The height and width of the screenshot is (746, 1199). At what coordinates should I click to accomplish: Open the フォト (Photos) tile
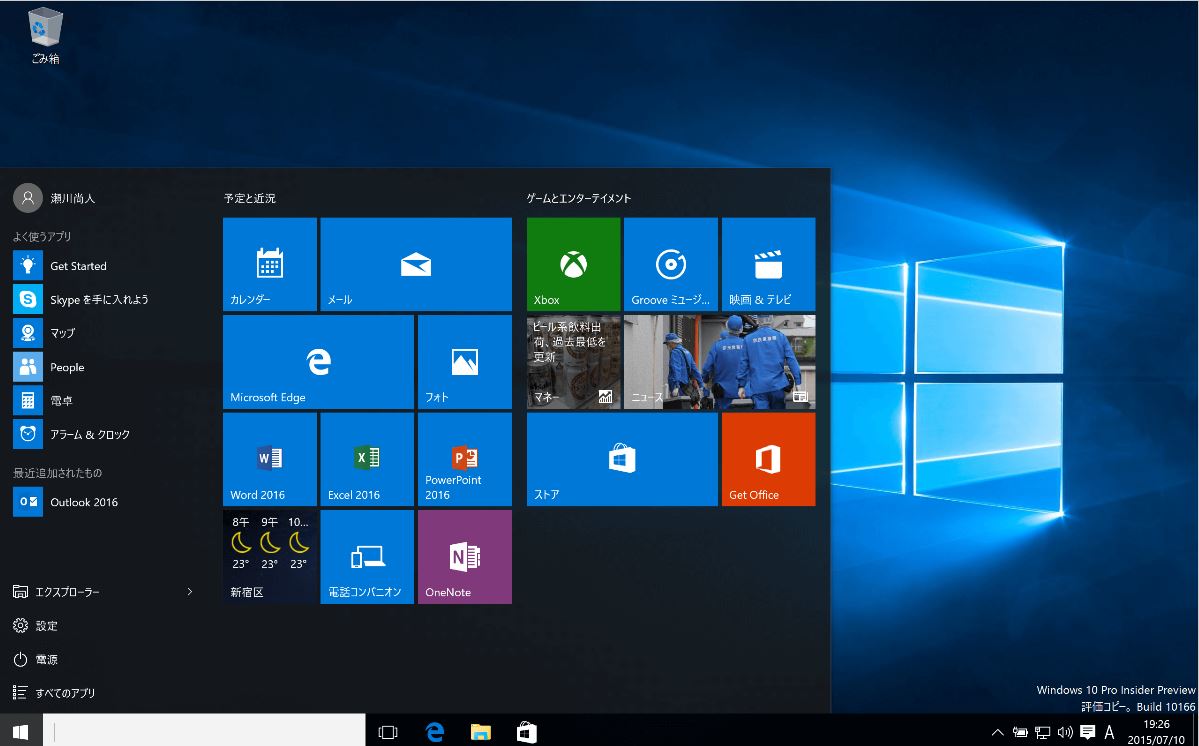[x=465, y=362]
